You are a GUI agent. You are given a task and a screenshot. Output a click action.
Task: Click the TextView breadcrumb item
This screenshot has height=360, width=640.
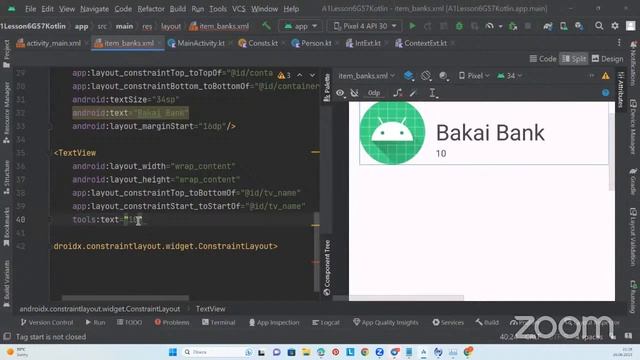pos(210,309)
